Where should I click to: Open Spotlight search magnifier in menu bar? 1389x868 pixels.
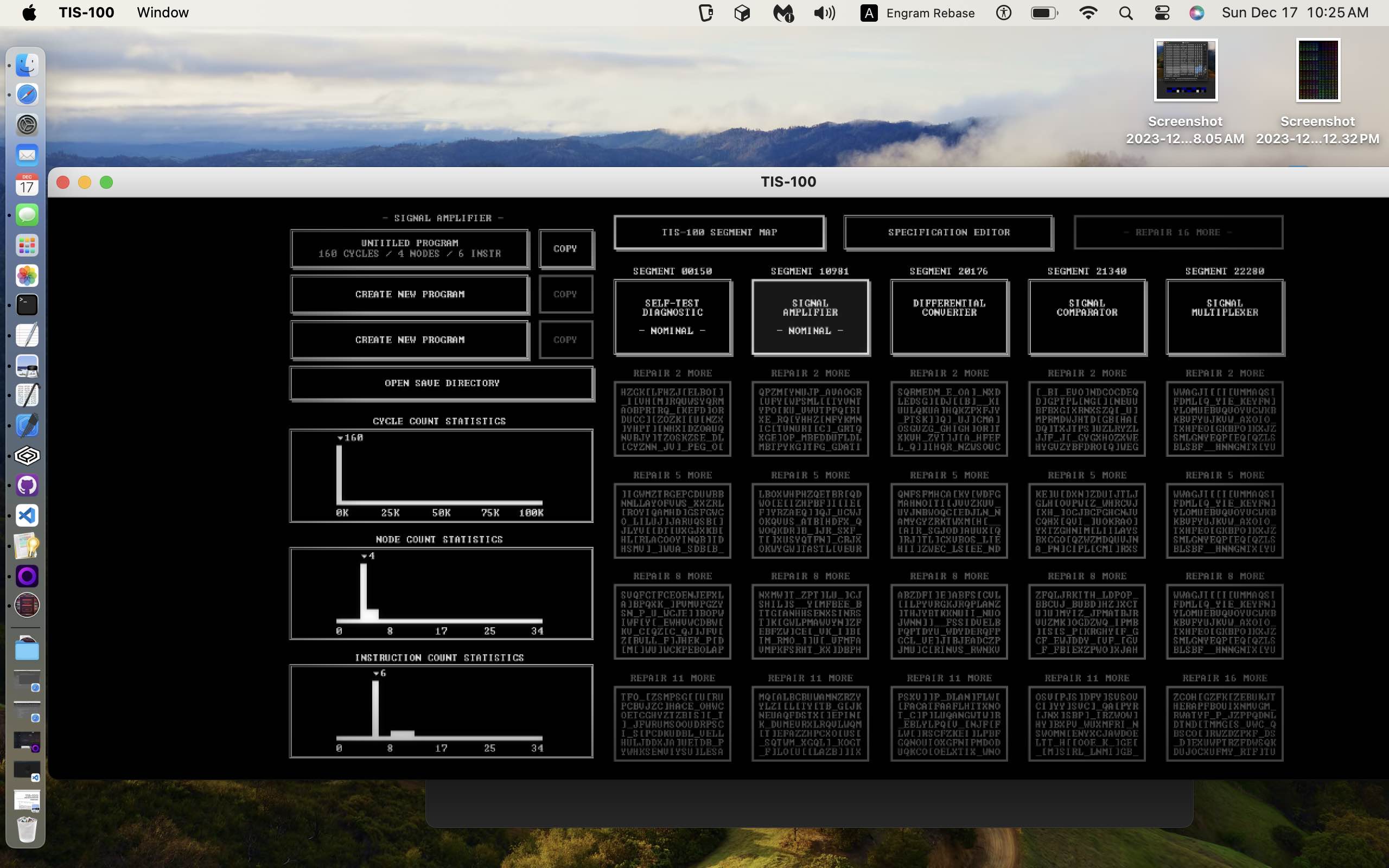[1125, 12]
